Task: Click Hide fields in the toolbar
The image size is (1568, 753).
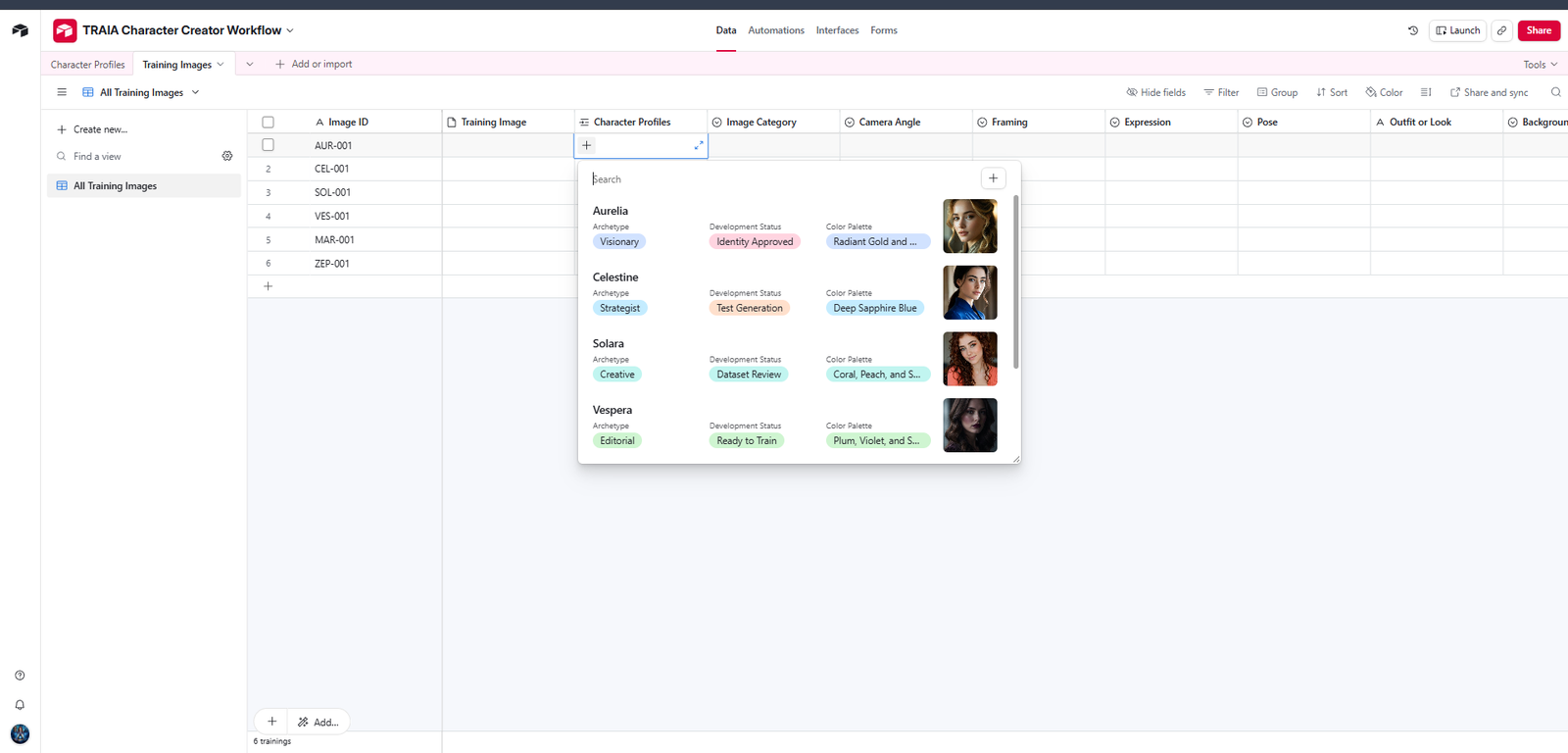Action: click(1155, 92)
